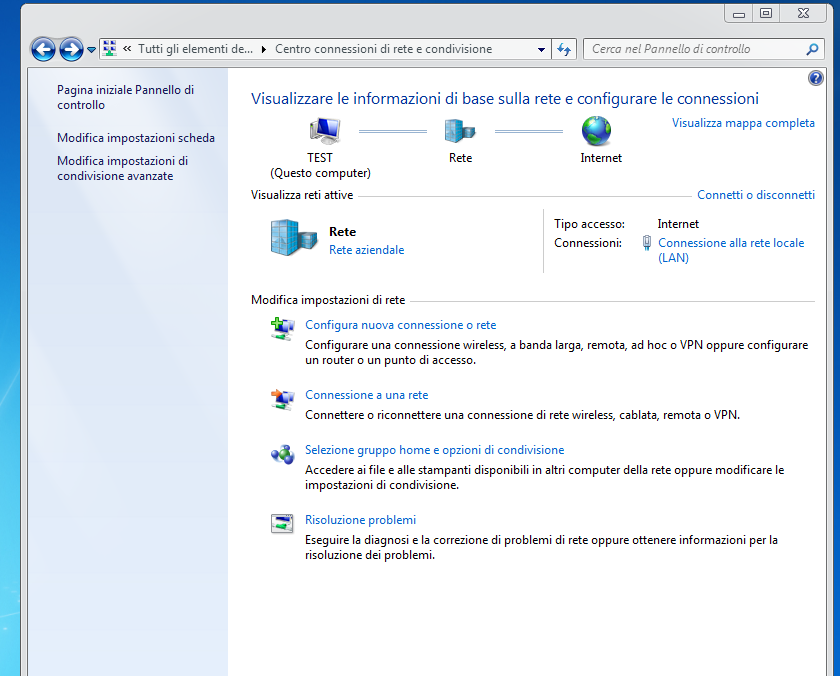
Task: Open the Help question mark button
Action: (x=815, y=78)
